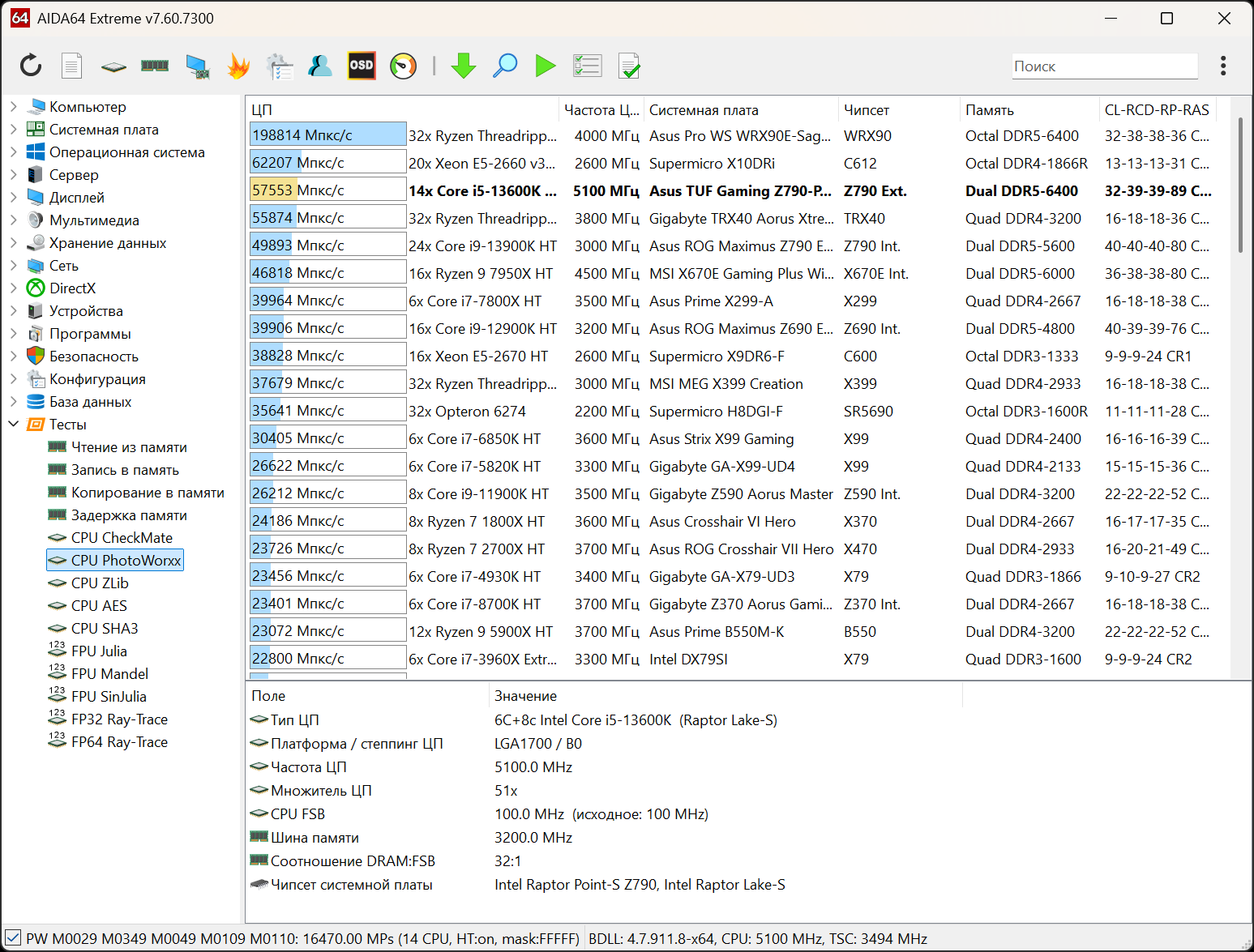Click the results list vertical scrollbar
This screenshot has width=1254, height=952.
tap(1240, 185)
